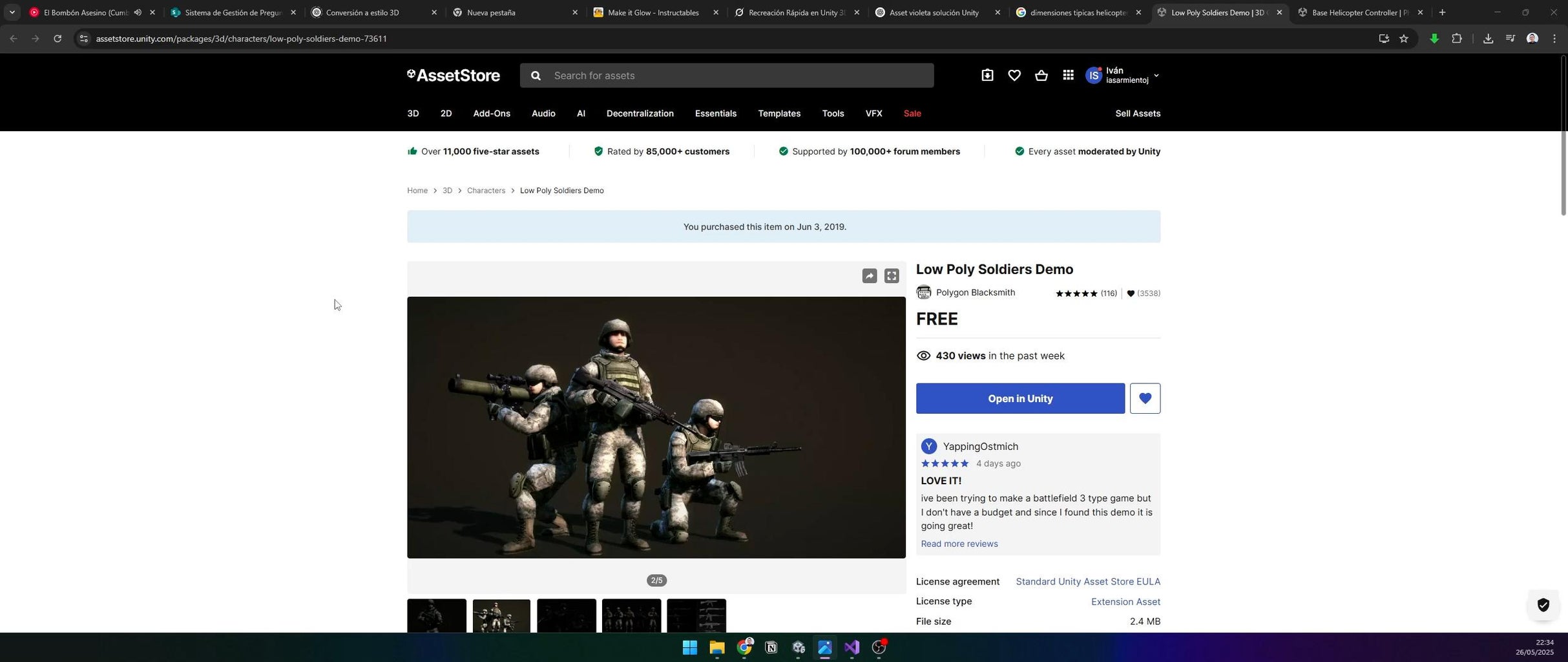Open the 3D category menu
This screenshot has width=1568, height=662.
coord(413,113)
